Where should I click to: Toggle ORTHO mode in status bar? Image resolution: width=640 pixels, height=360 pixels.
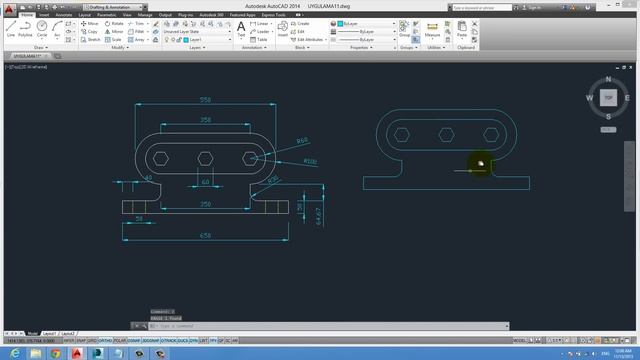(105, 340)
